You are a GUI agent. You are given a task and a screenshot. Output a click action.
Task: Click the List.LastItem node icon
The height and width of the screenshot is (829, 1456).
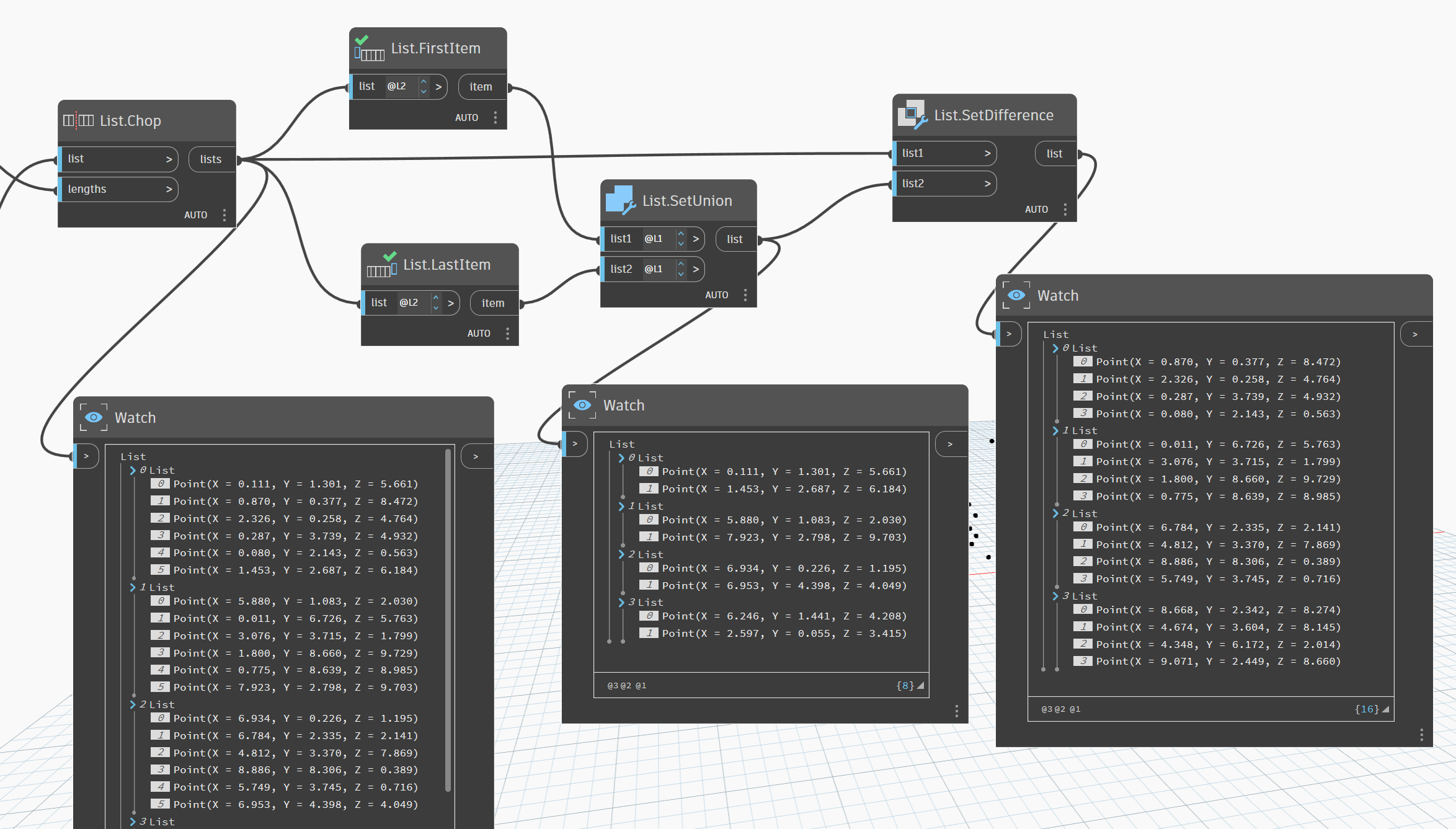pyautogui.click(x=381, y=265)
